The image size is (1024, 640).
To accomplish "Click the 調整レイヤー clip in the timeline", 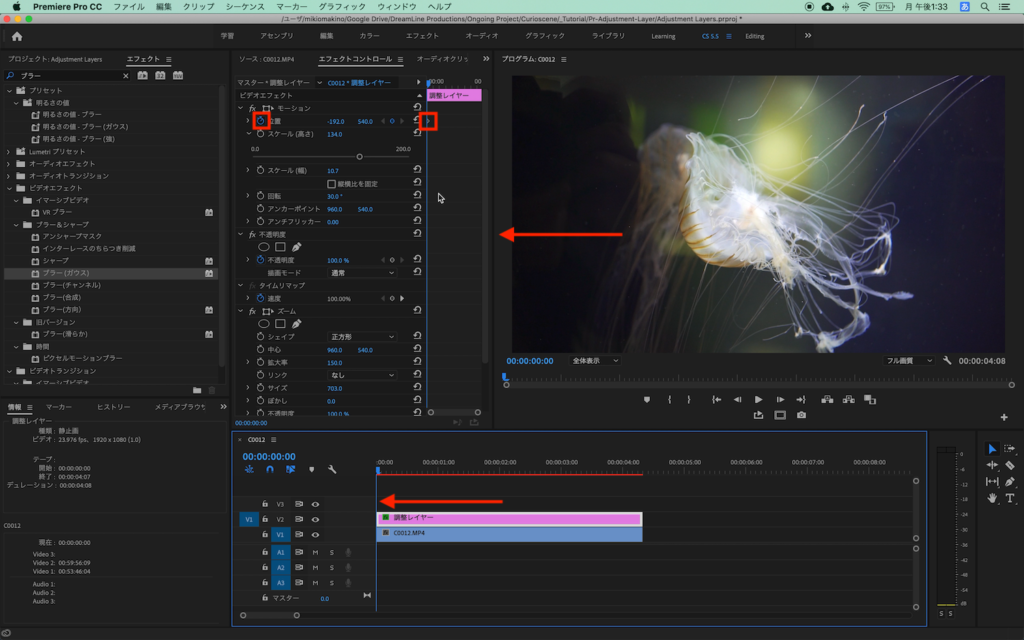I will (x=509, y=518).
